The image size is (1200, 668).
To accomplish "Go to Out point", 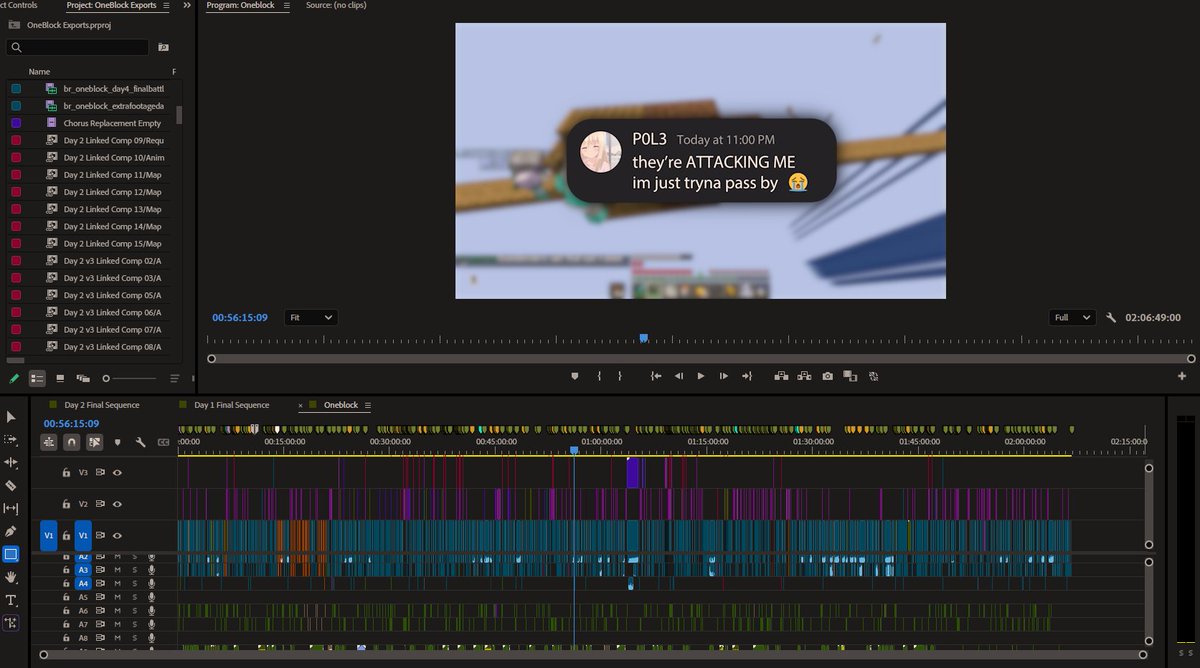I will pyautogui.click(x=746, y=376).
